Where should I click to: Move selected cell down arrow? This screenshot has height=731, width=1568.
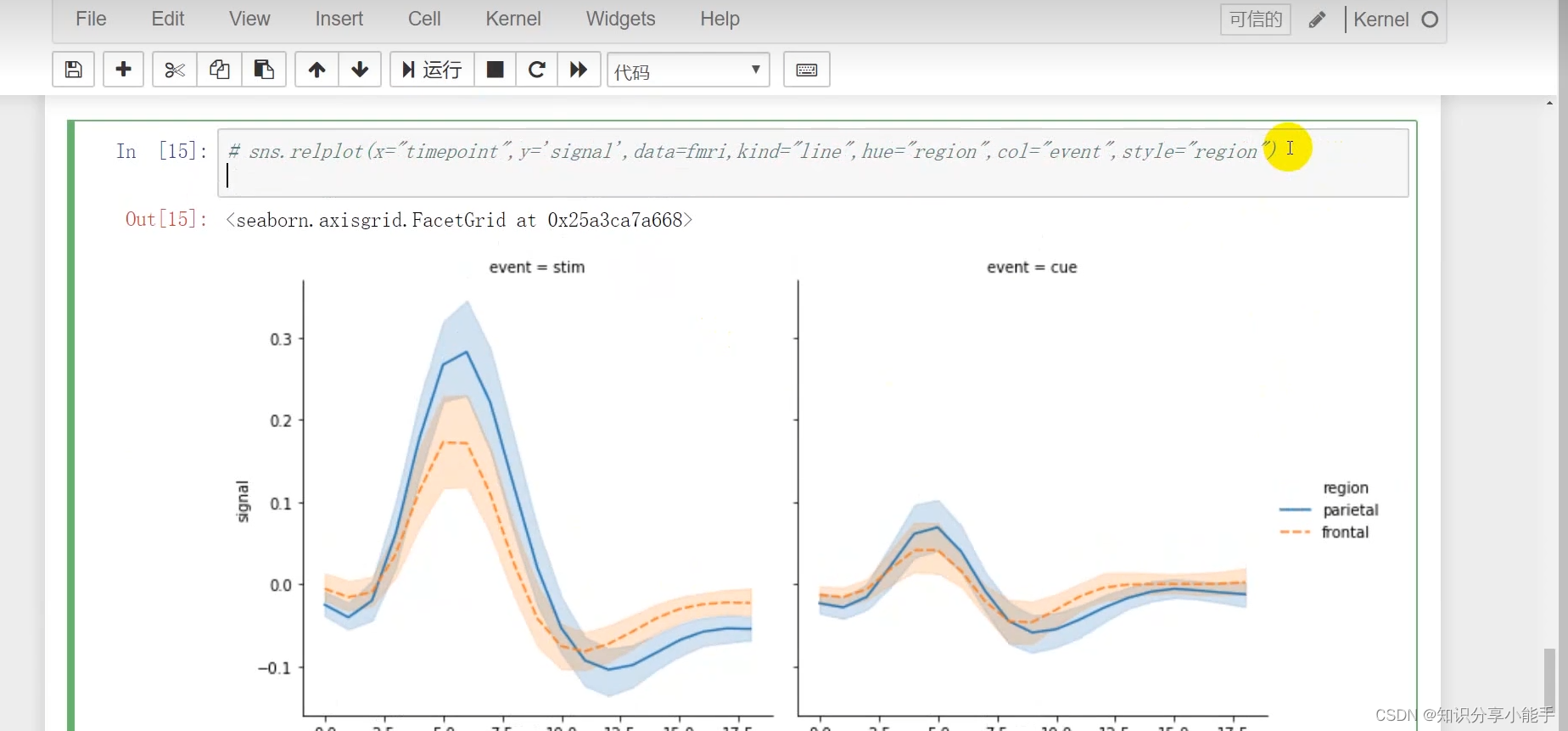(x=360, y=70)
